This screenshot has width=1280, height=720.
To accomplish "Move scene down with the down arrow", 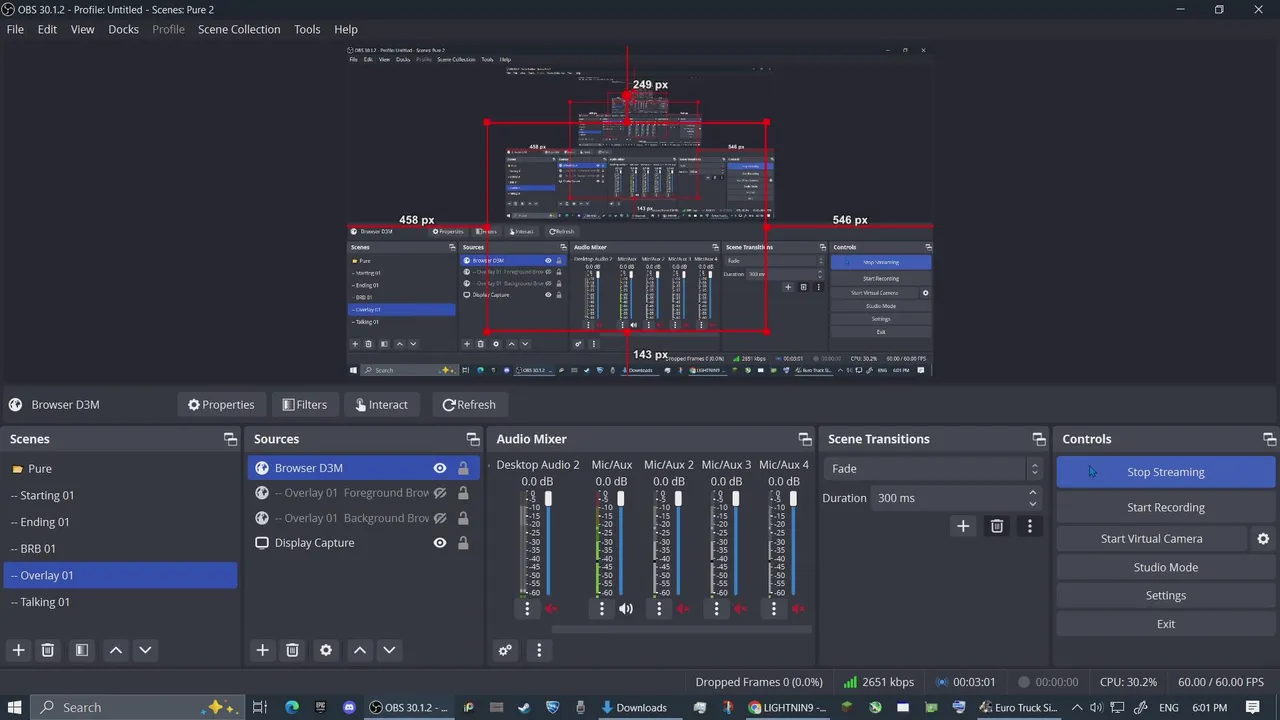I will (x=145, y=650).
